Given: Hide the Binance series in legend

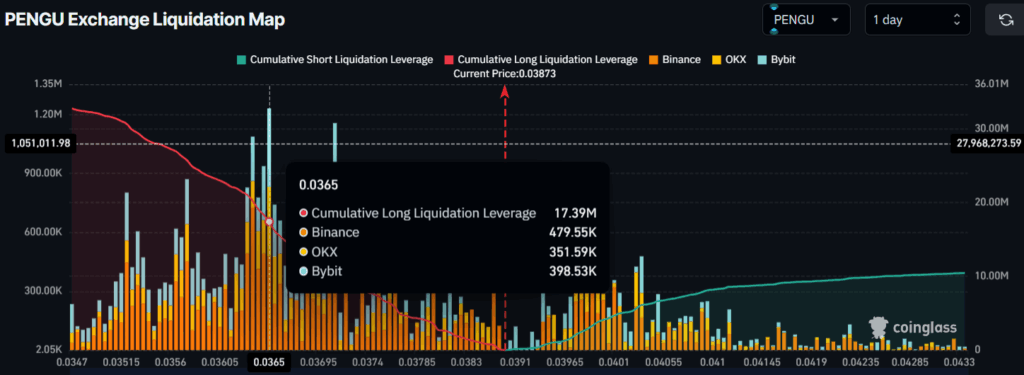Looking at the screenshot, I should coord(675,59).
